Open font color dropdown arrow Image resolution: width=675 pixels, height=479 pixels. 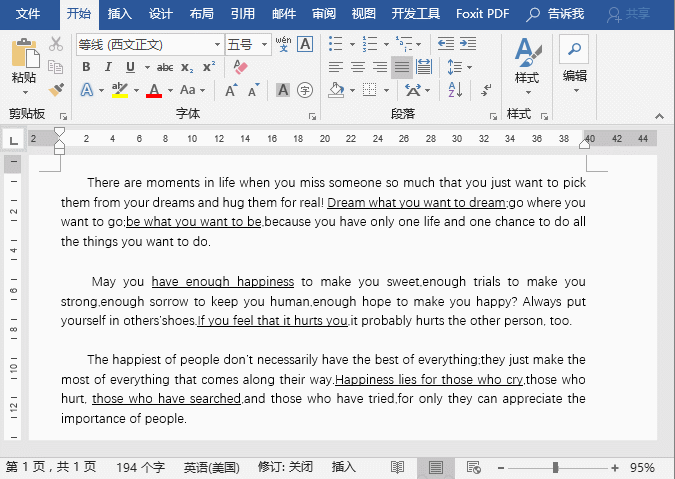point(170,90)
